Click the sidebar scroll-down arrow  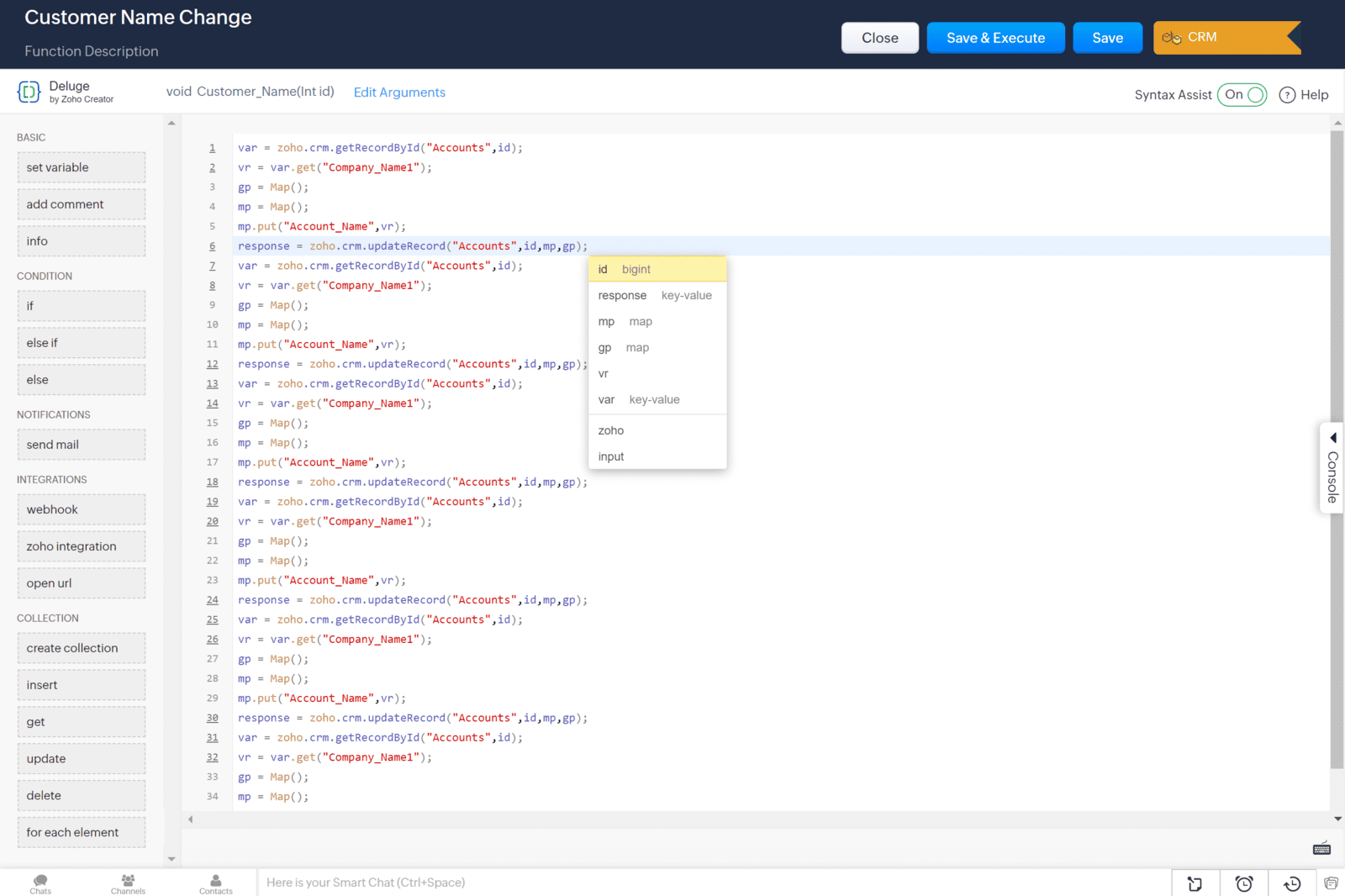pyautogui.click(x=171, y=858)
